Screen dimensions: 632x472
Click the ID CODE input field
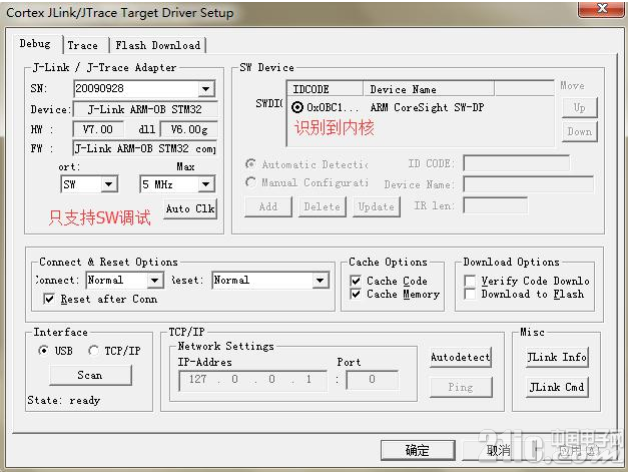(516, 163)
